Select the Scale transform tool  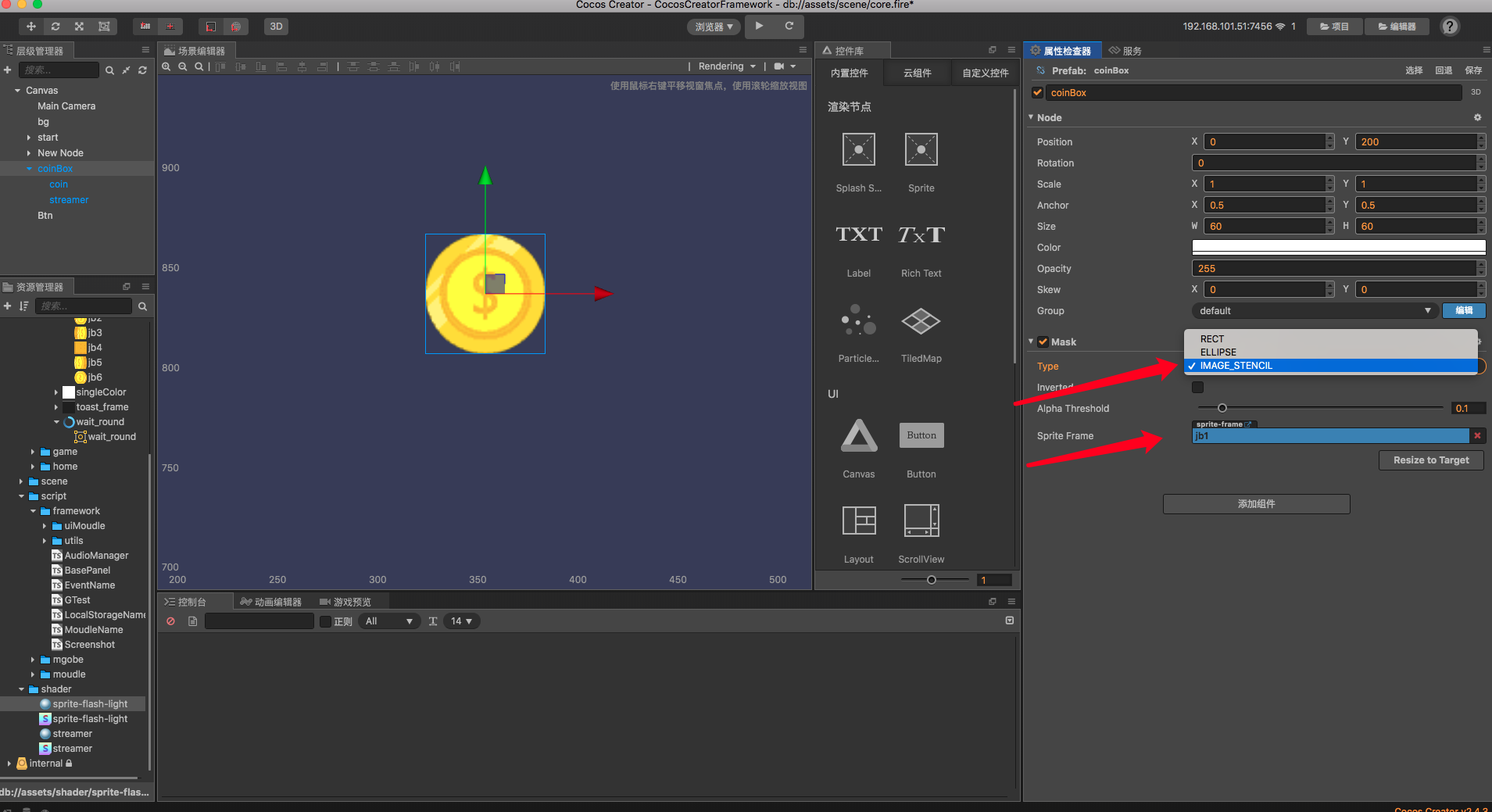point(79,26)
